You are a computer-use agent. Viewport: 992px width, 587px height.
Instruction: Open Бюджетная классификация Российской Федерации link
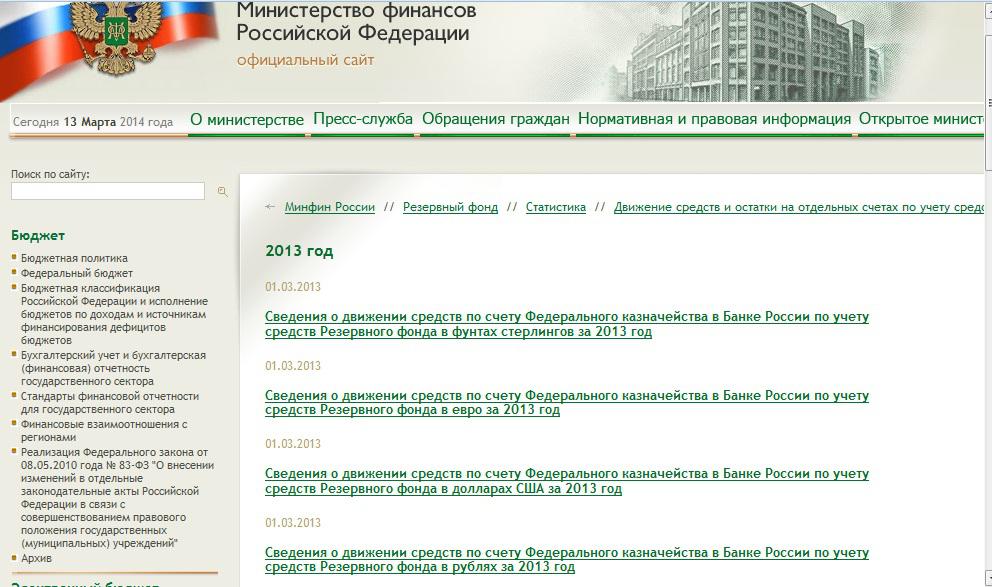pyautogui.click(x=114, y=314)
